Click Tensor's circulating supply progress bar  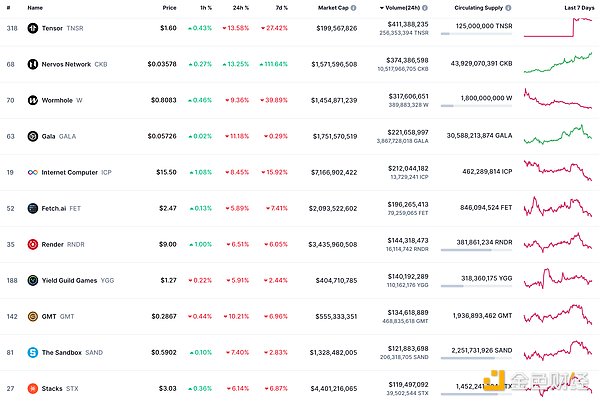tap(476, 35)
